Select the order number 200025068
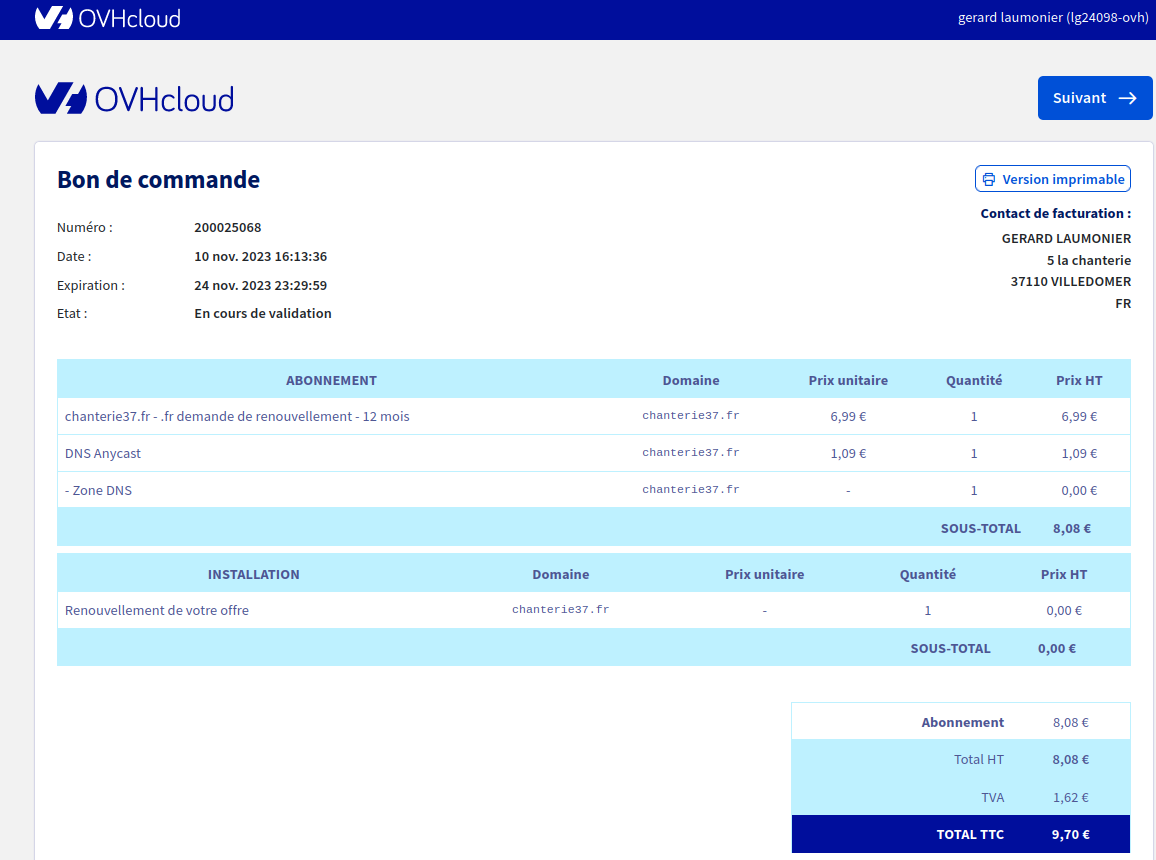 click(x=227, y=227)
